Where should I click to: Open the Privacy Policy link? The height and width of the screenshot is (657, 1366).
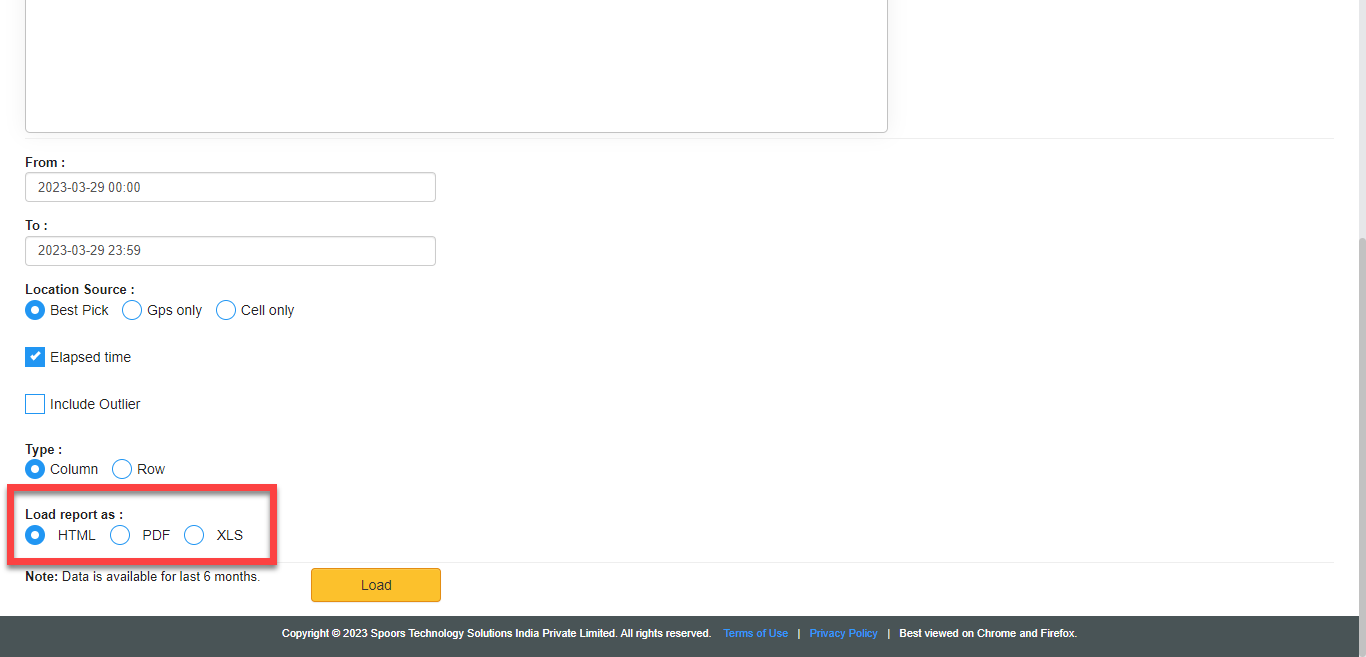click(843, 633)
